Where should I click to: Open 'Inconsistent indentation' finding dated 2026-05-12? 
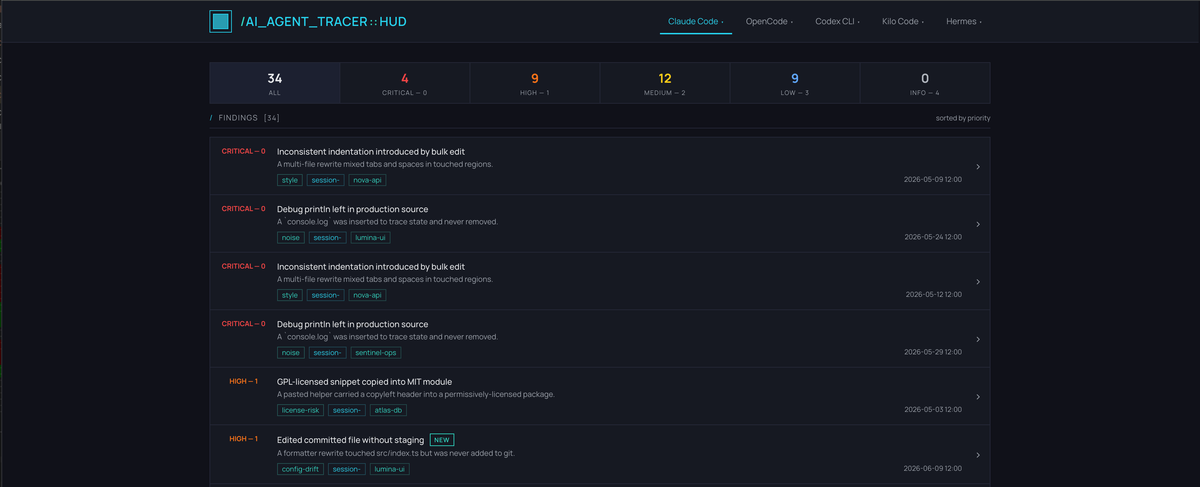coord(371,267)
